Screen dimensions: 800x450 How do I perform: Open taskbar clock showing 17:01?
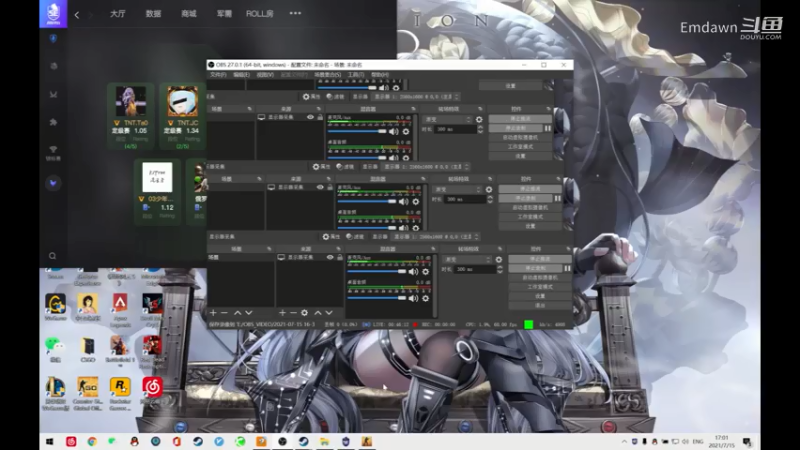click(x=721, y=441)
